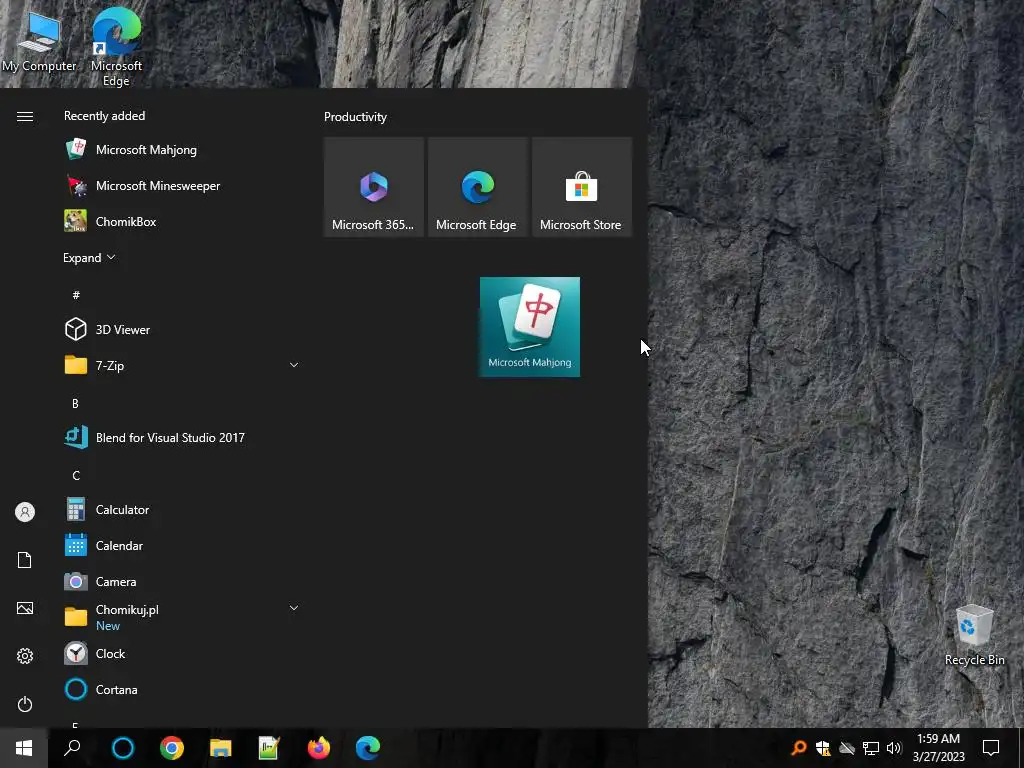
Task: Click the network tray icon
Action: coord(871,748)
